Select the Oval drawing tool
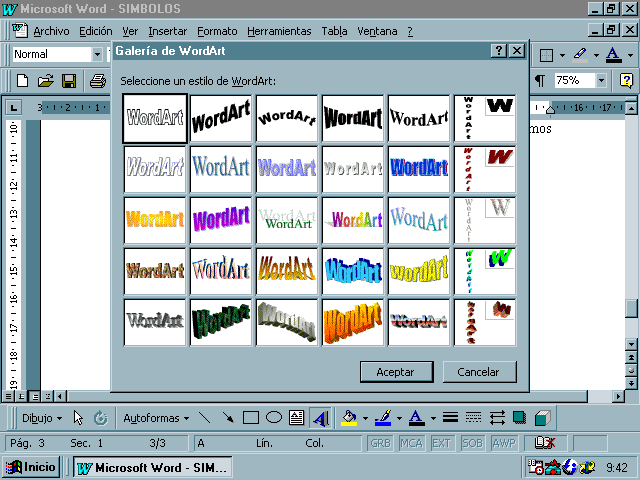 click(274, 418)
